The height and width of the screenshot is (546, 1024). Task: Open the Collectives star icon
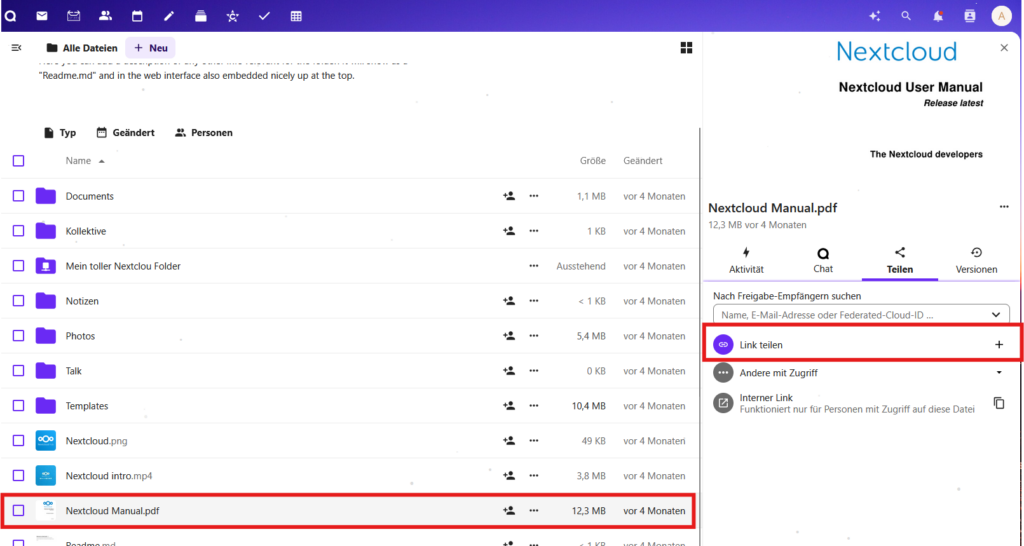pyautogui.click(x=232, y=16)
